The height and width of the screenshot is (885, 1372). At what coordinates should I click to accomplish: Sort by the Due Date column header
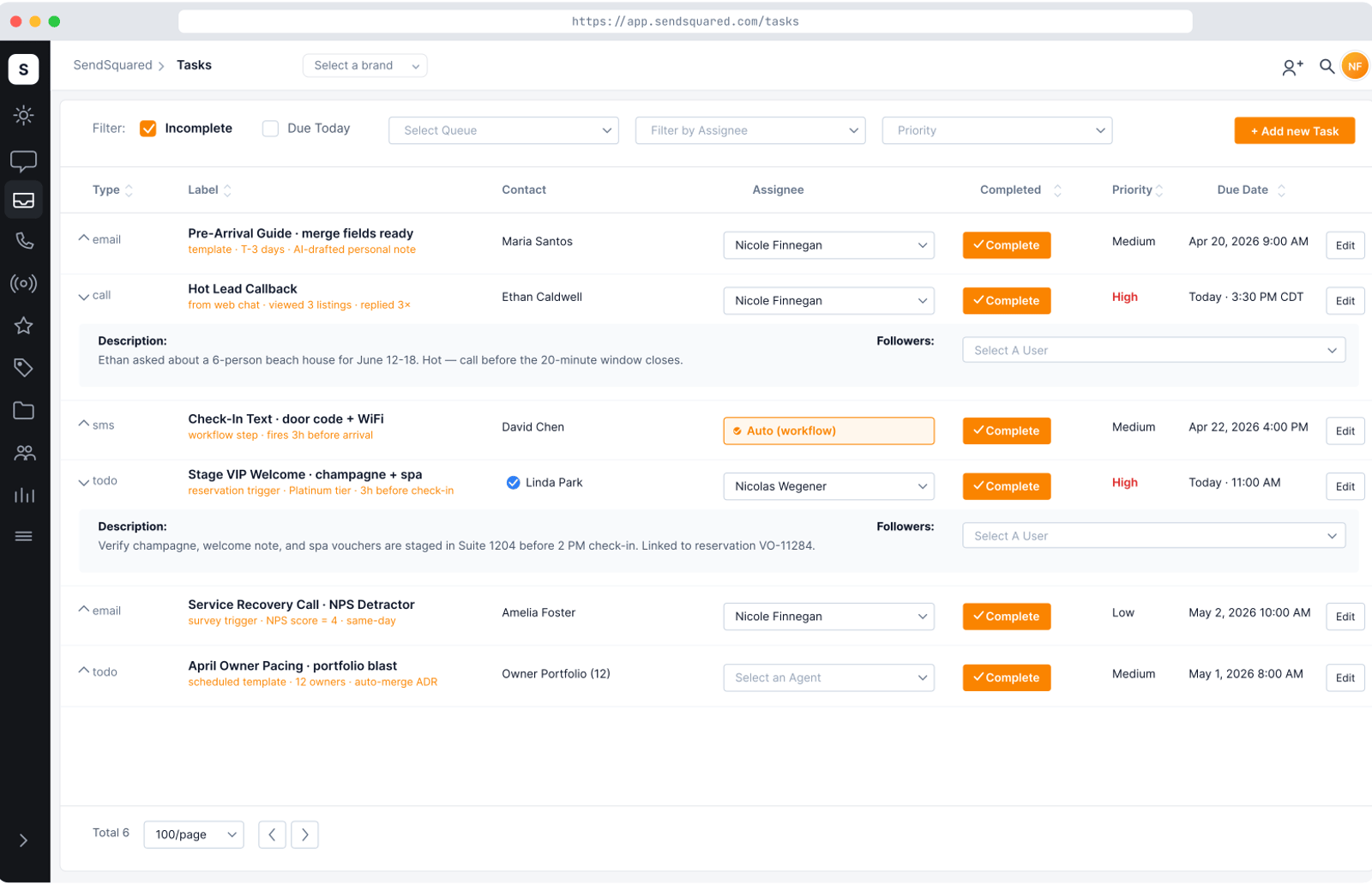1251,190
